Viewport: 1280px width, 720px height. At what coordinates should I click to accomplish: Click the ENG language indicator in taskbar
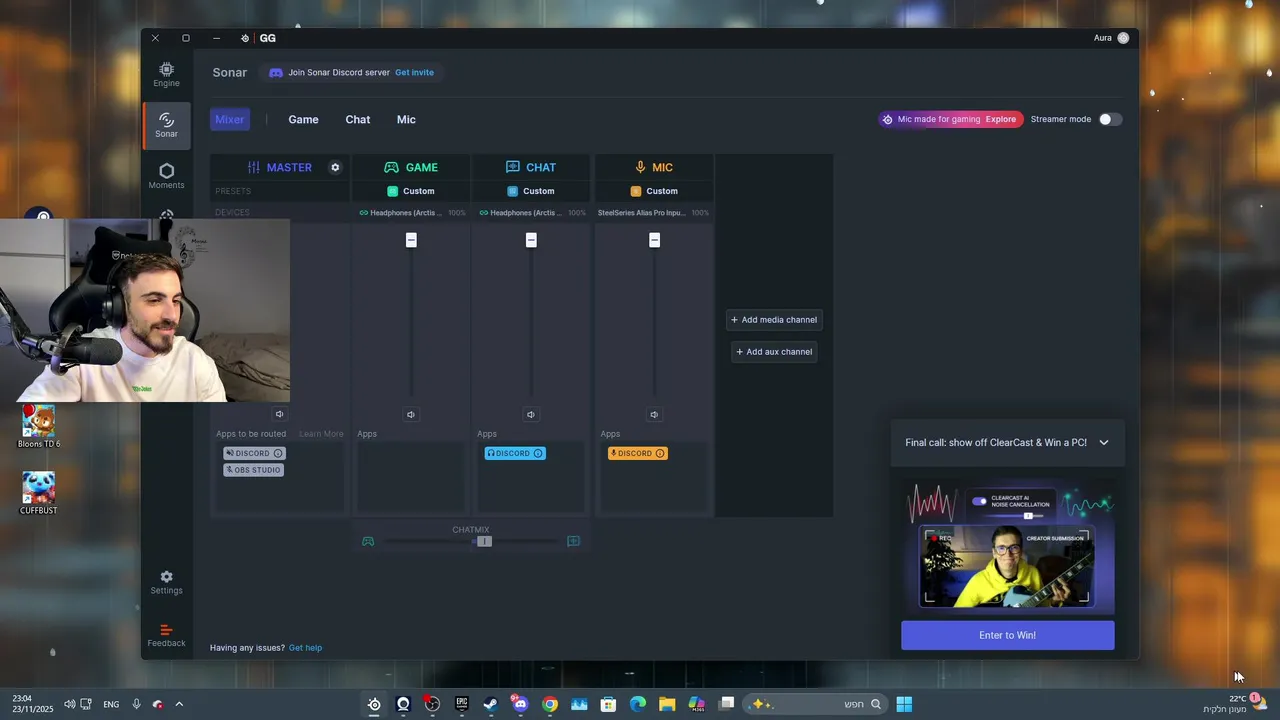click(x=111, y=704)
